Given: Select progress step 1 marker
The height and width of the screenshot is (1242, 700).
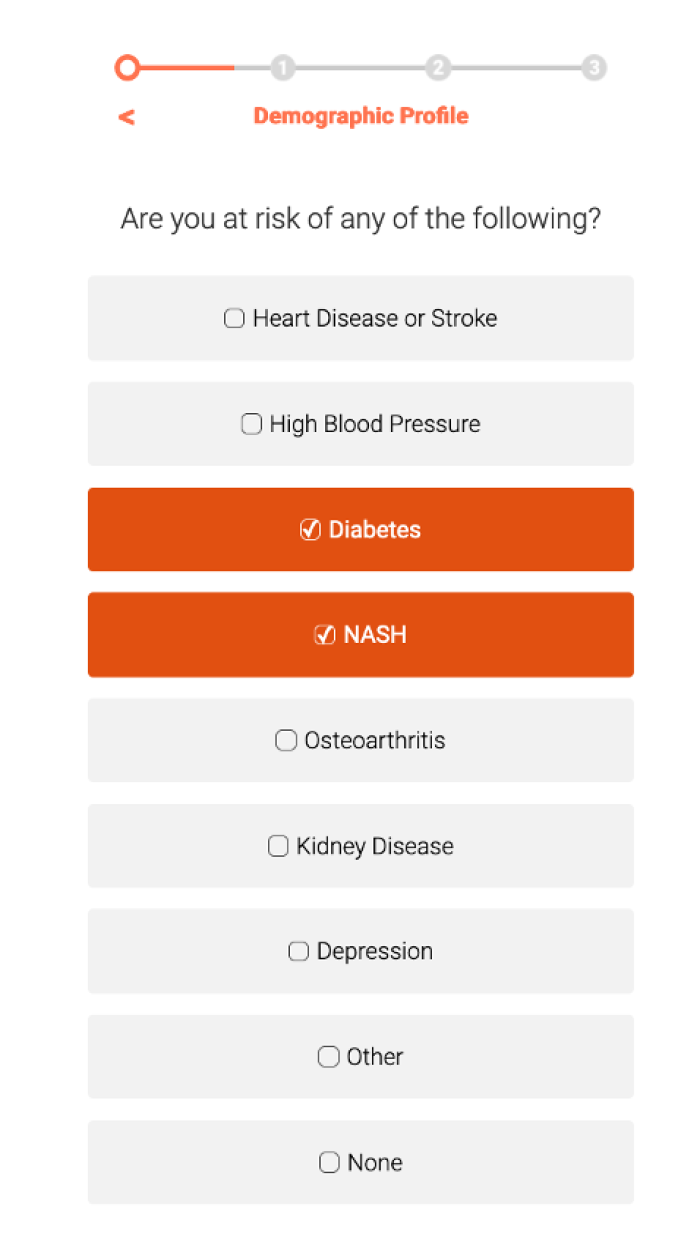Looking at the screenshot, I should click(x=282, y=67).
